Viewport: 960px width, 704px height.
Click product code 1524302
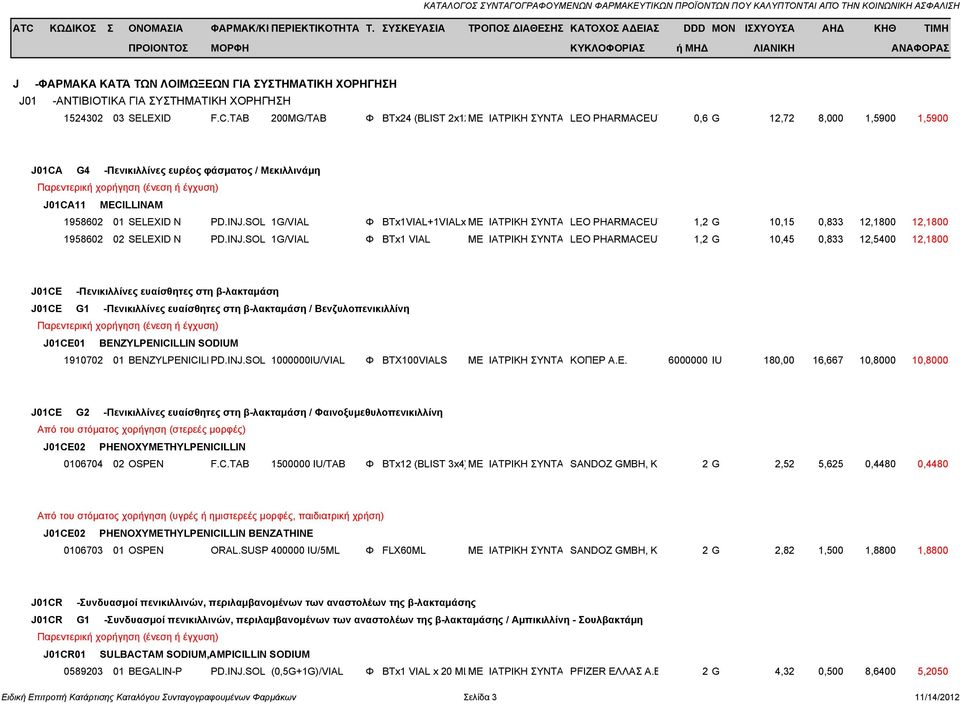pos(83,118)
